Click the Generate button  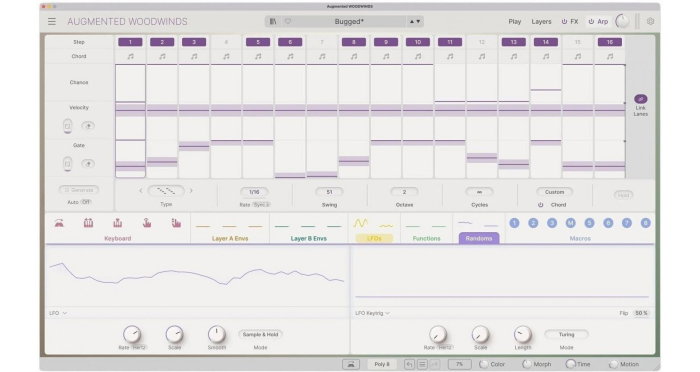(79, 190)
